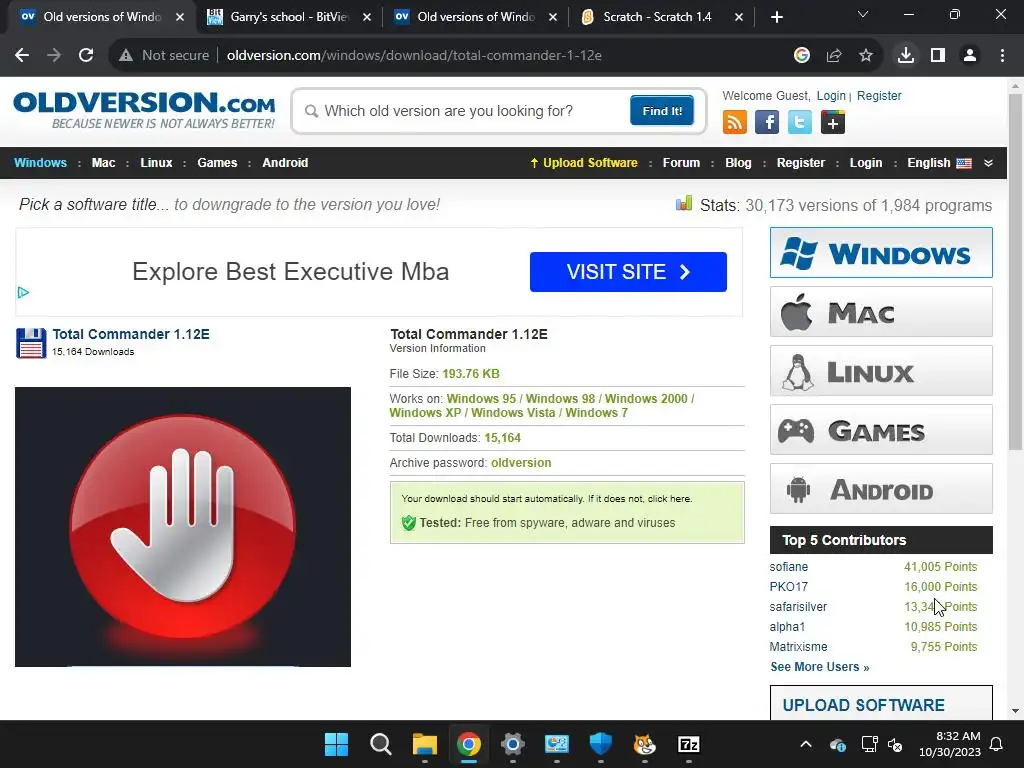Show hidden system tray icons

[806, 744]
